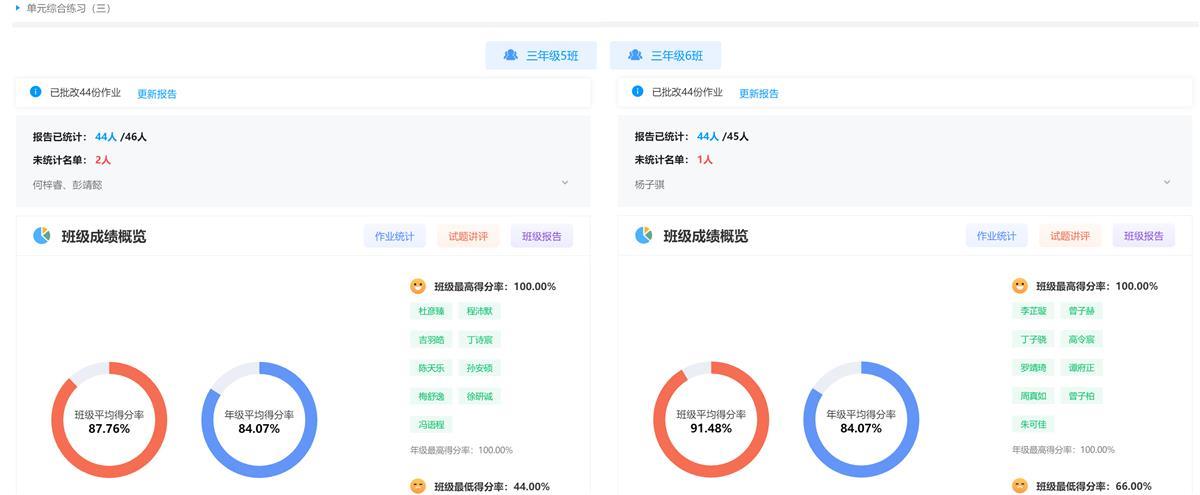Image resolution: width=1200 pixels, height=495 pixels.
Task: Click the smiley face icon above 陈天乐's list
Action: [418, 286]
